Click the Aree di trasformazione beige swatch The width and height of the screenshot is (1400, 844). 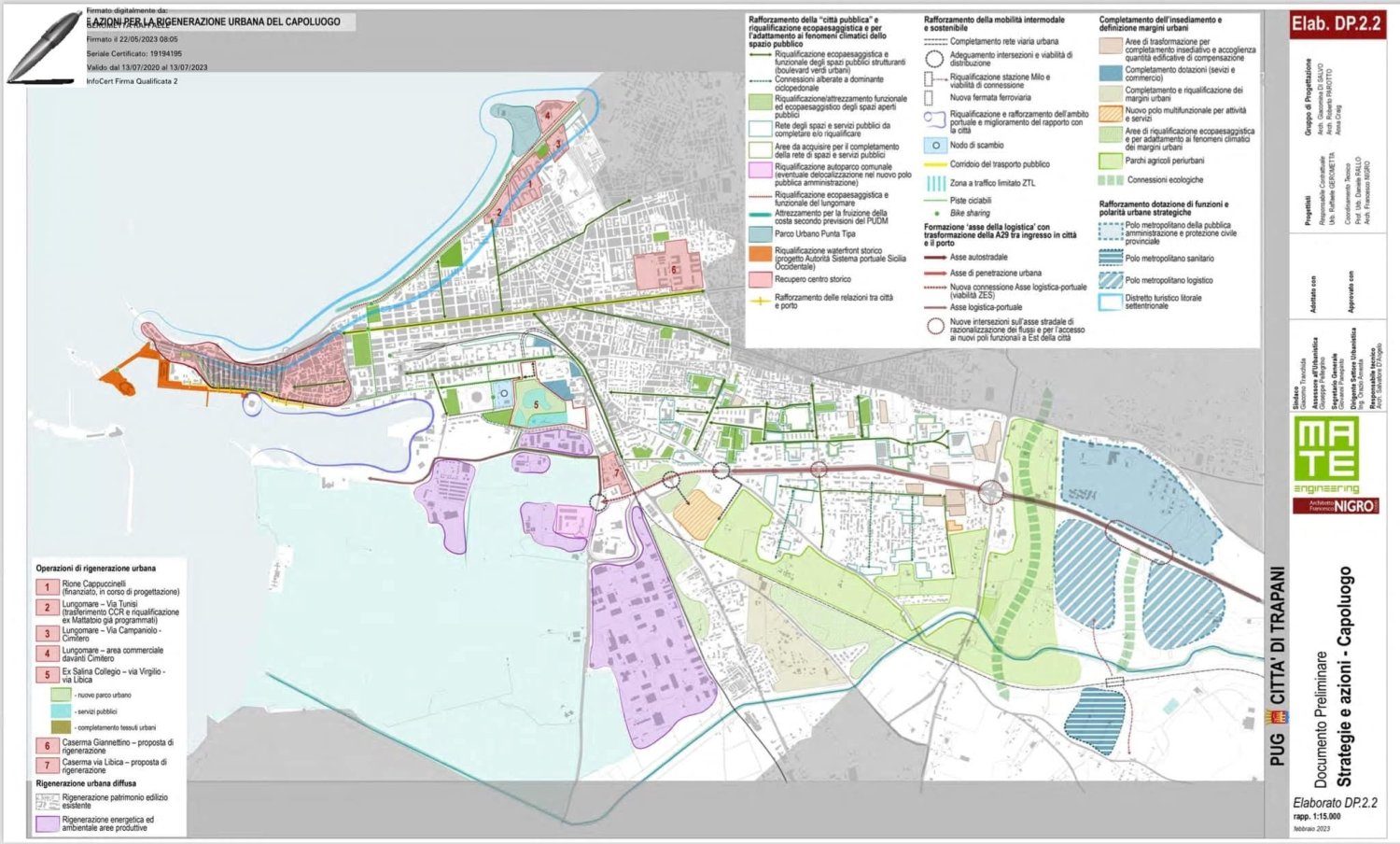1111,46
